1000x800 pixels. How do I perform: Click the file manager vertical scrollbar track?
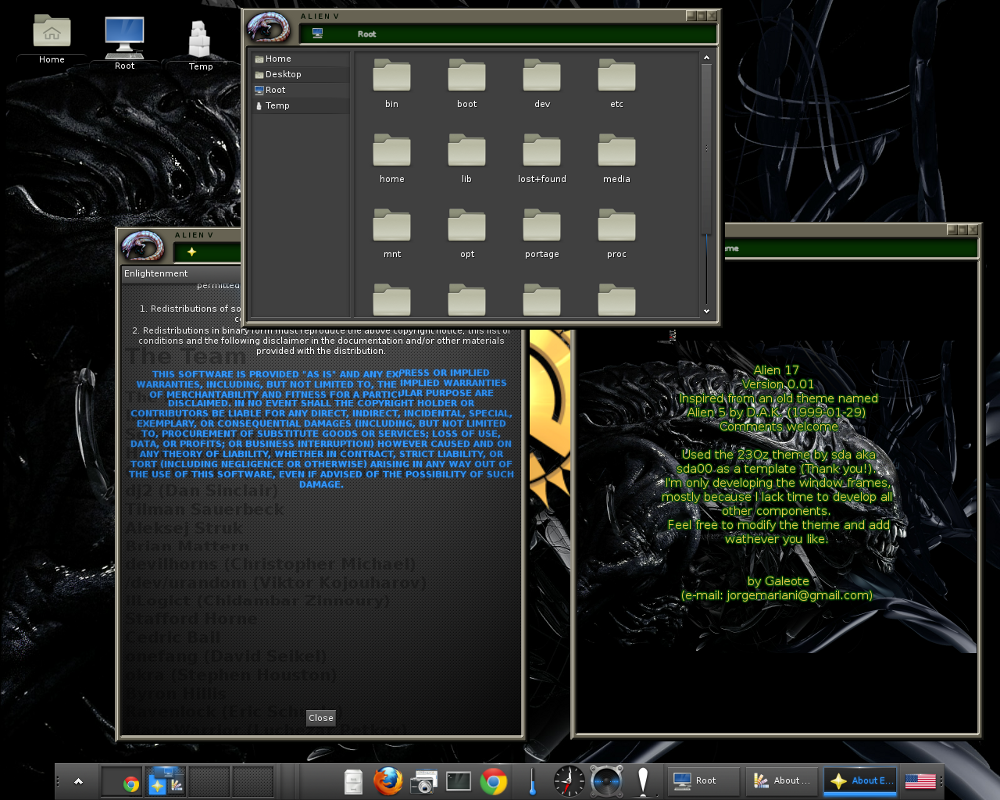coord(707,184)
